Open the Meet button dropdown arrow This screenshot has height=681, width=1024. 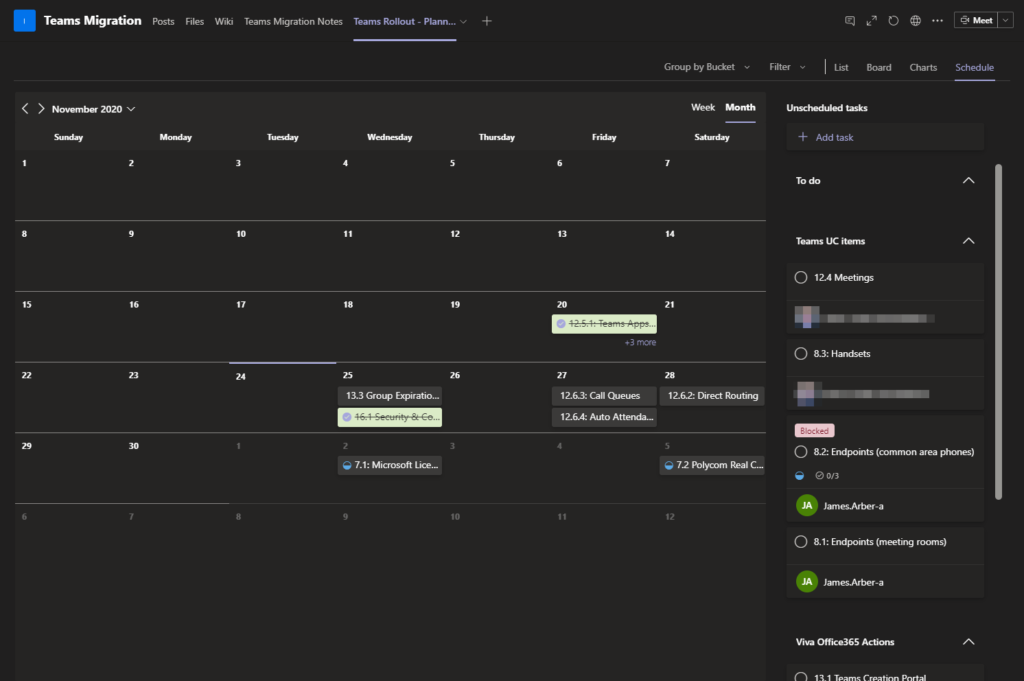tap(1006, 21)
